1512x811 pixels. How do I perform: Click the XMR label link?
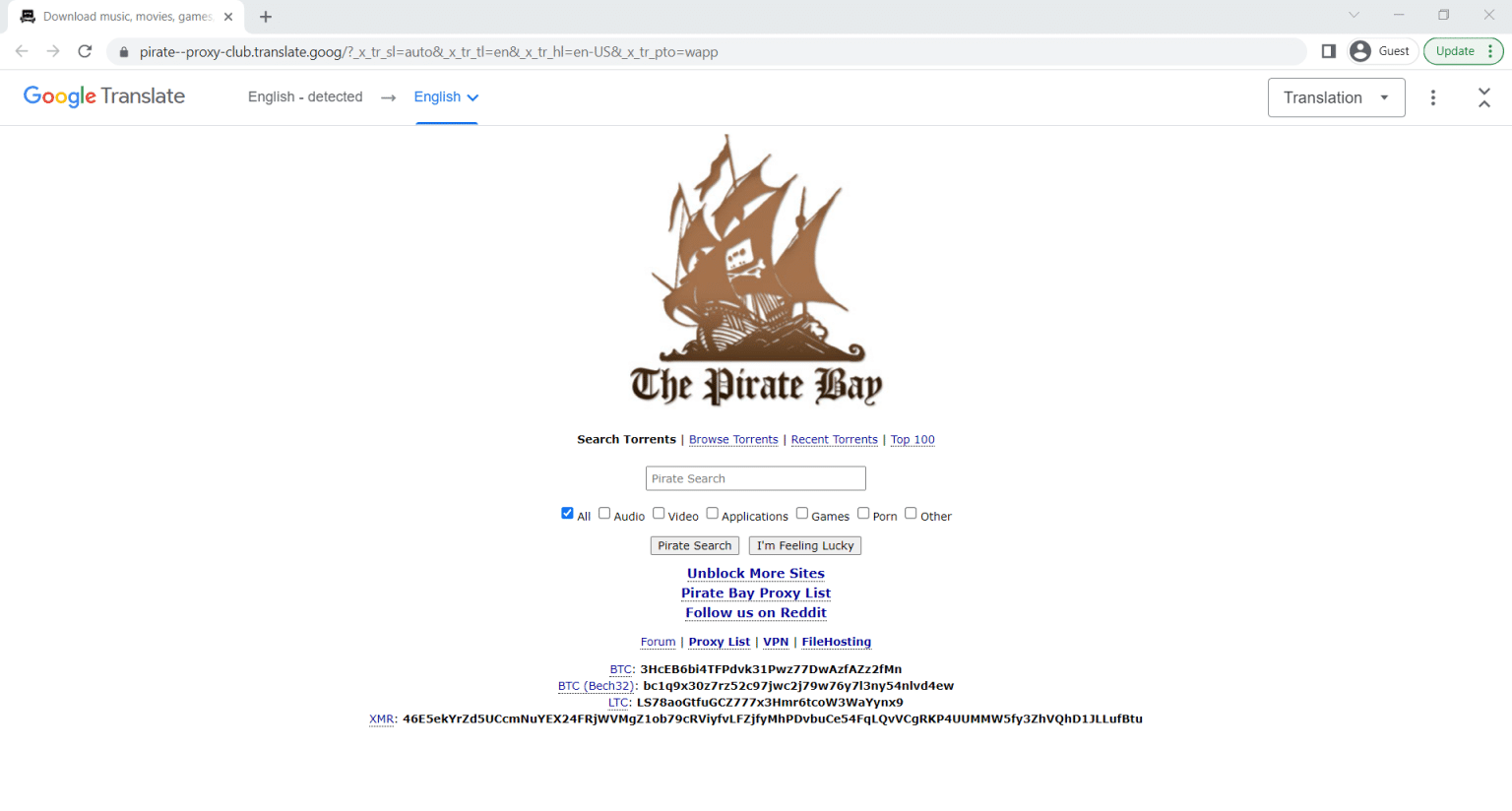[x=382, y=719]
